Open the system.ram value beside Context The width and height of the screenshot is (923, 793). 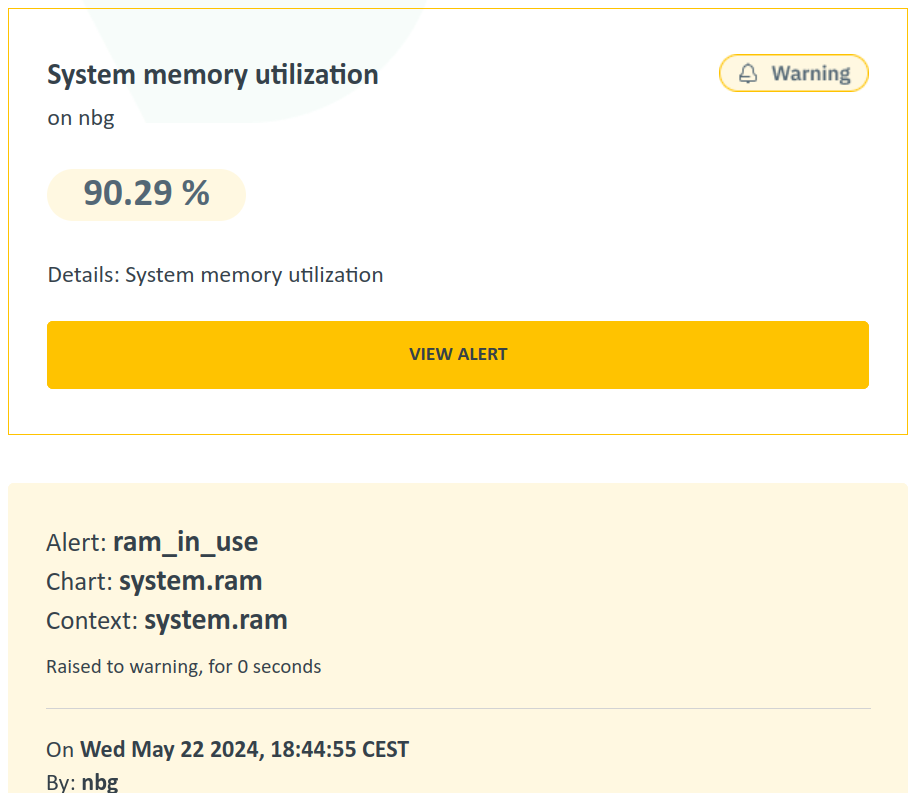[215, 620]
